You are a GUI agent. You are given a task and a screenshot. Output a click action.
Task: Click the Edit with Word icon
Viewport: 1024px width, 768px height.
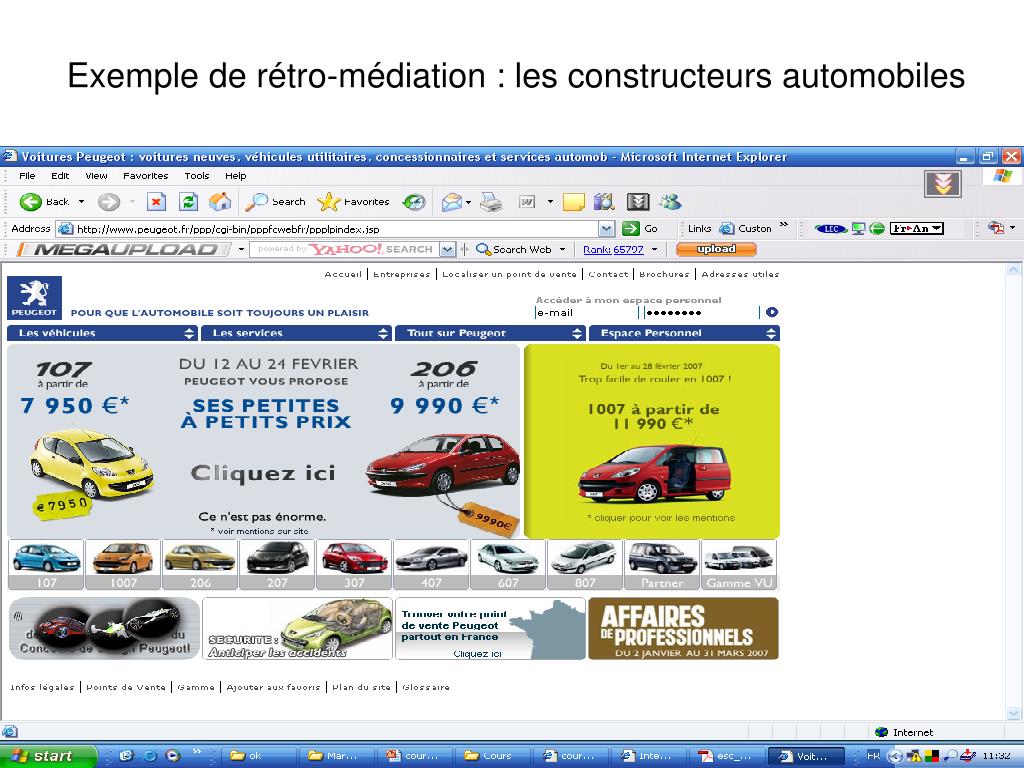pyautogui.click(x=527, y=202)
